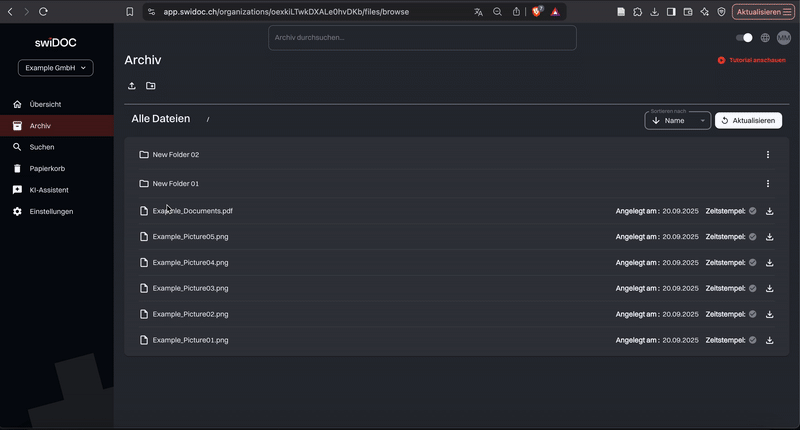Download Example_Documents.pdf using its download icon
Viewport: 800px width, 430px height.
click(770, 211)
